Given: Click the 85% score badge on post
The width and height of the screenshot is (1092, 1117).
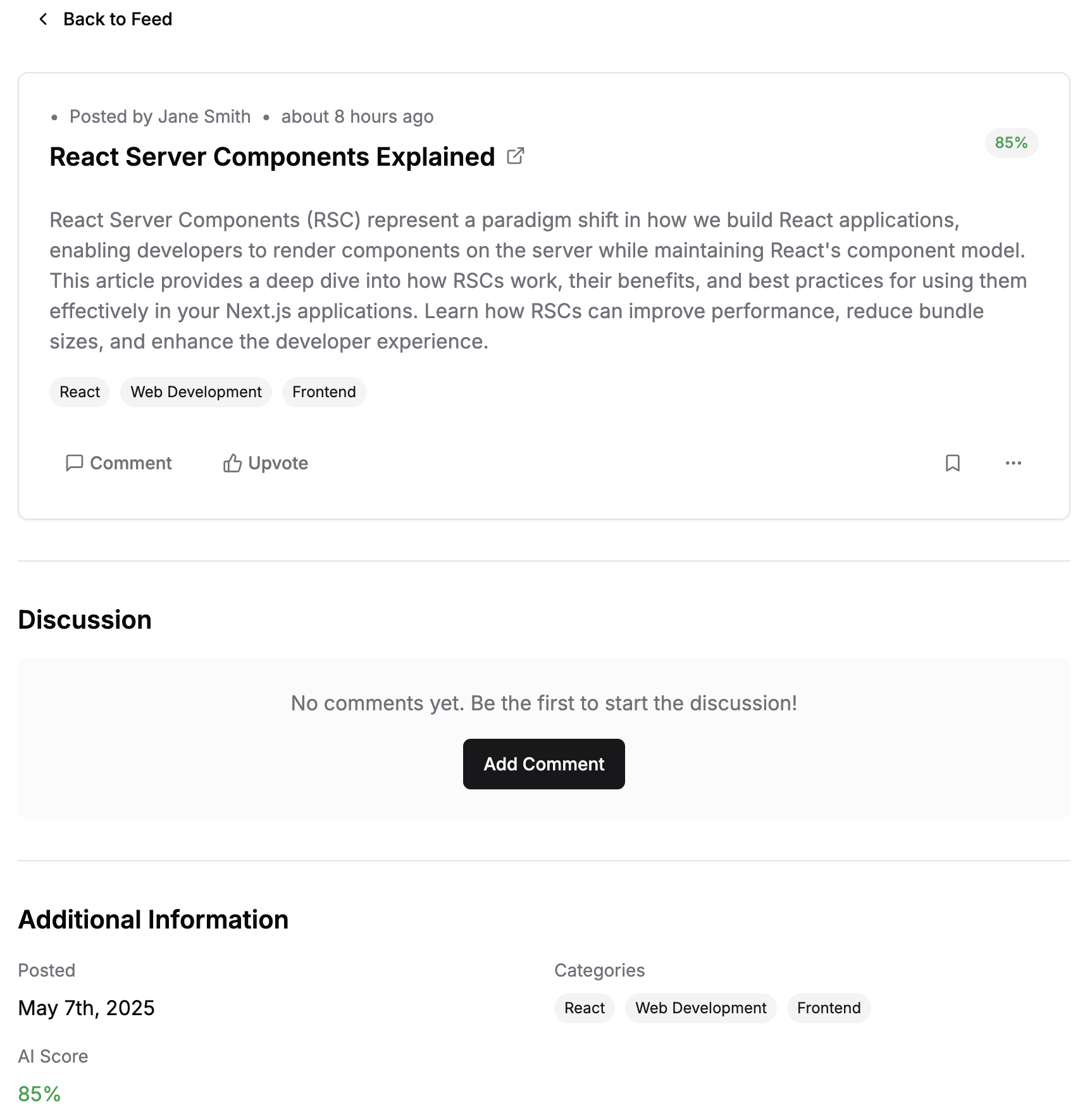Looking at the screenshot, I should pyautogui.click(x=1011, y=143).
